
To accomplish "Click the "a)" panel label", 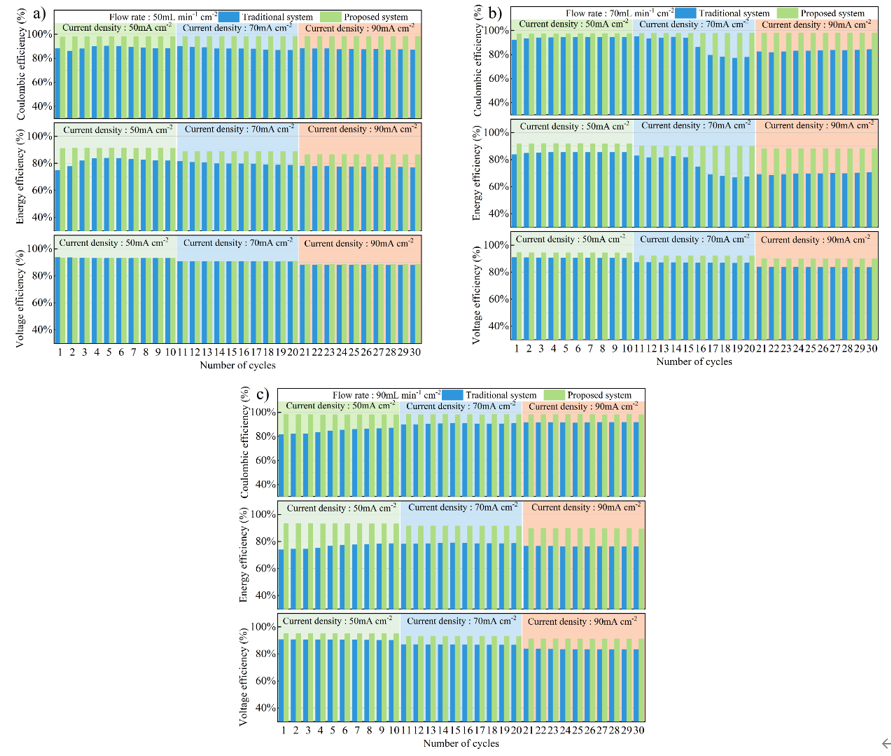I will (x=40, y=13).
